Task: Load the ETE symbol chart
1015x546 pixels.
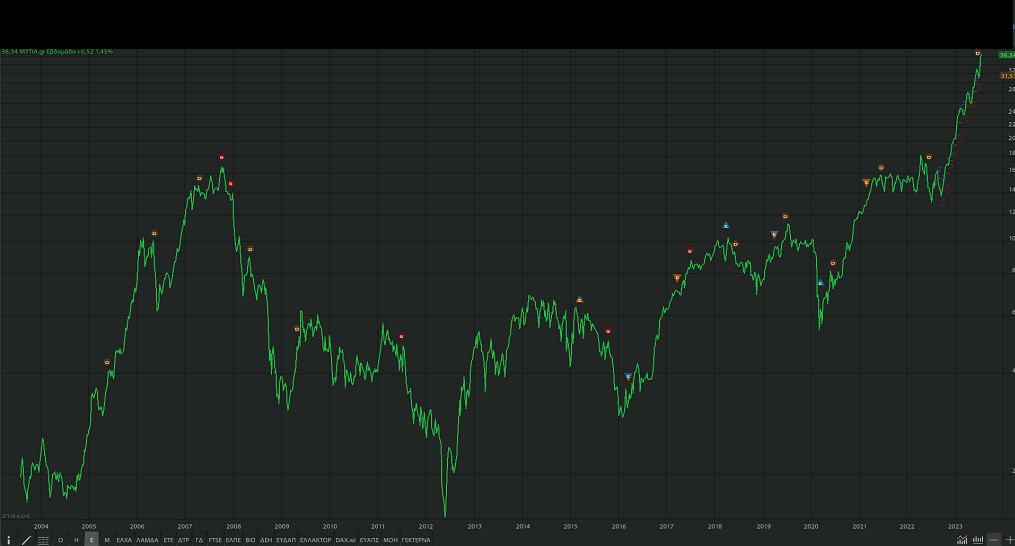Action: pos(168,540)
